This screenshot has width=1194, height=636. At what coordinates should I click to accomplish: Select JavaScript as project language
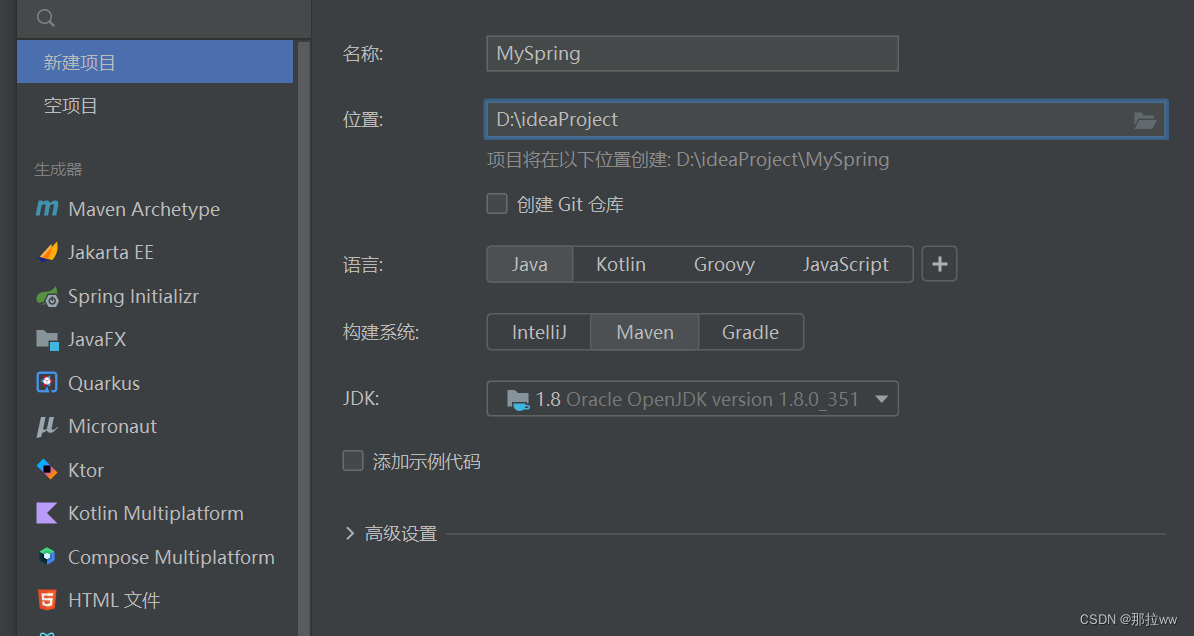coord(845,264)
